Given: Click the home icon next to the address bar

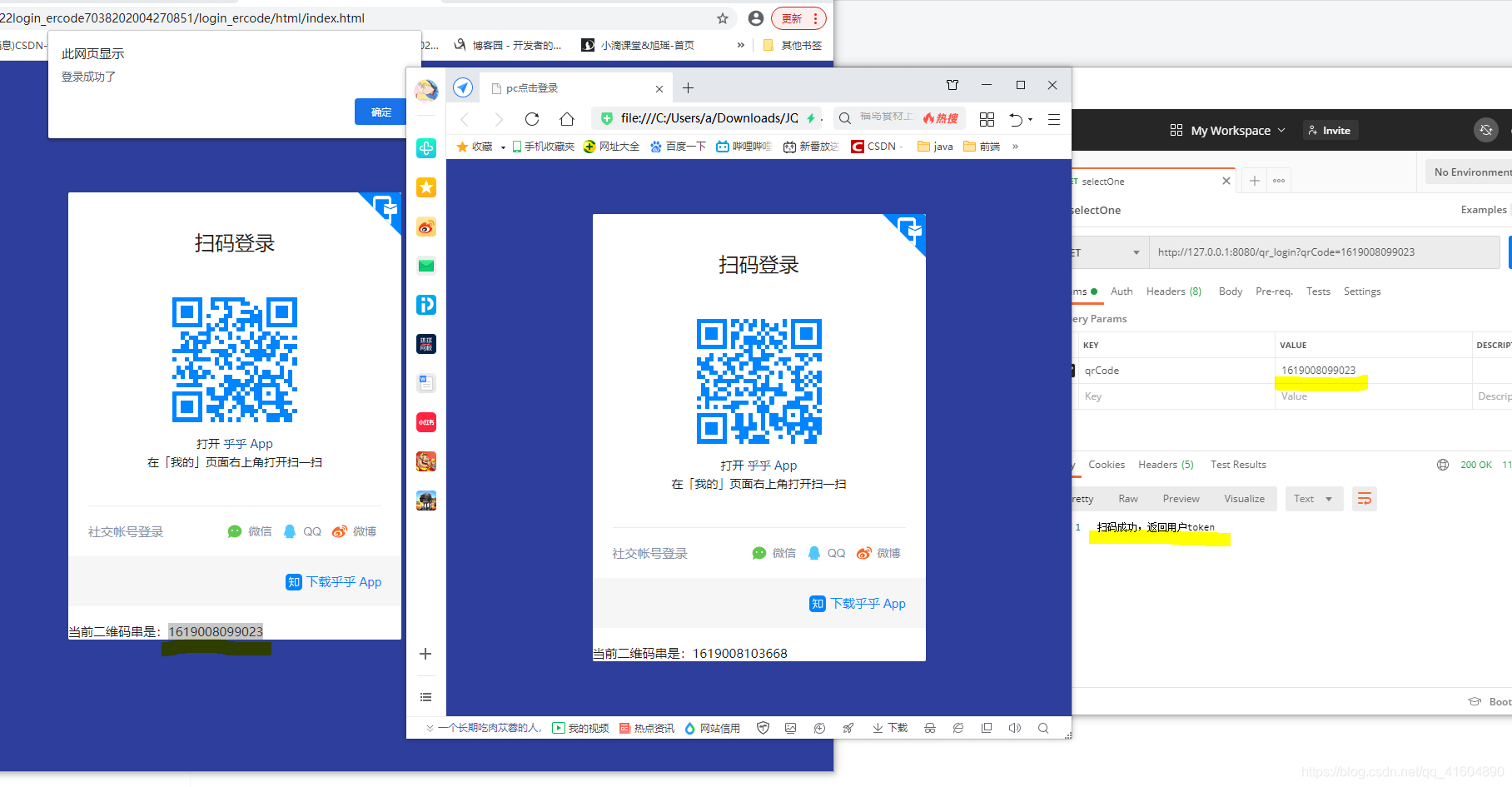Looking at the screenshot, I should click(567, 118).
